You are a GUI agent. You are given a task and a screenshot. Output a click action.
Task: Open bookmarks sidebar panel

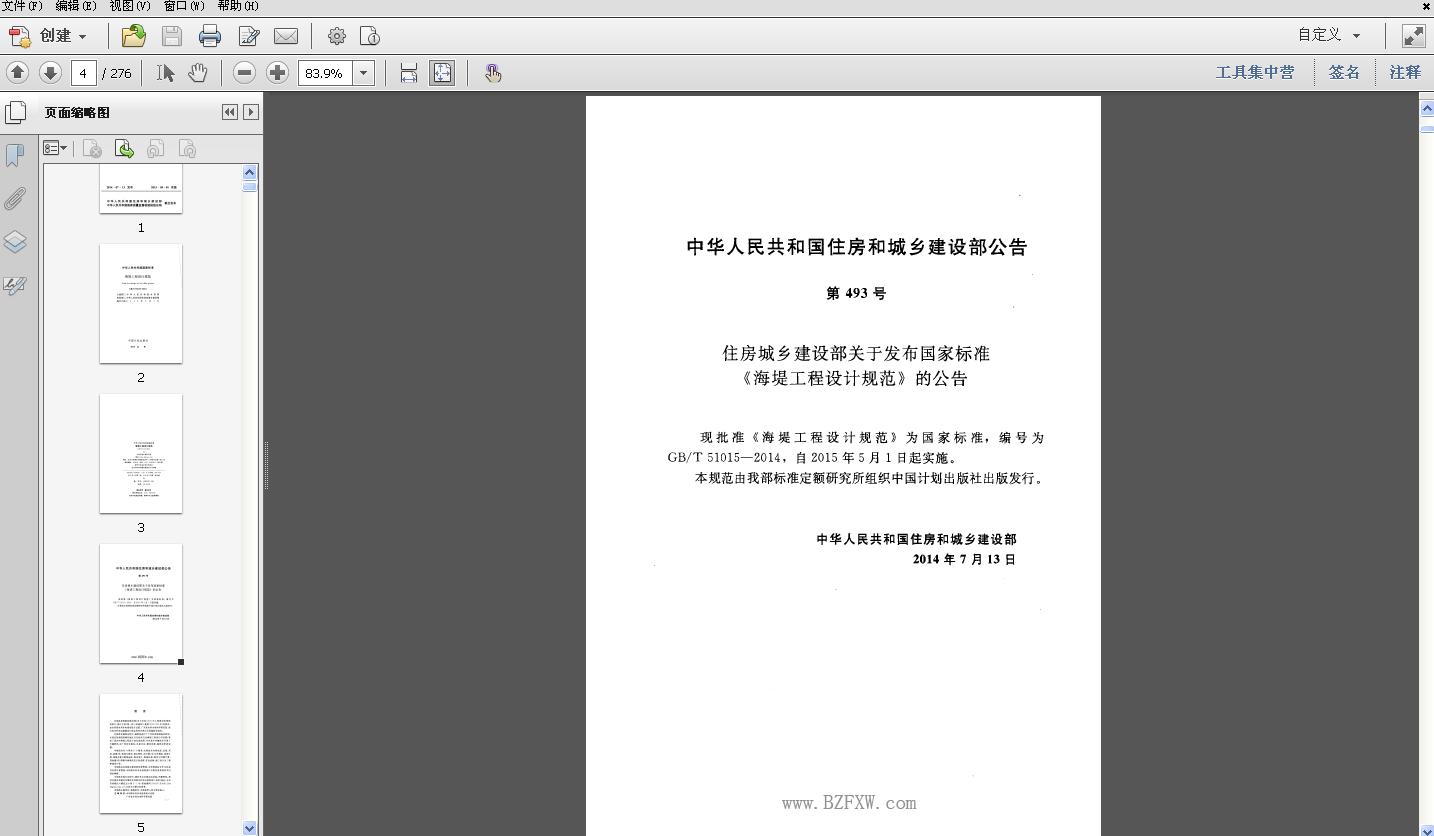click(x=15, y=155)
